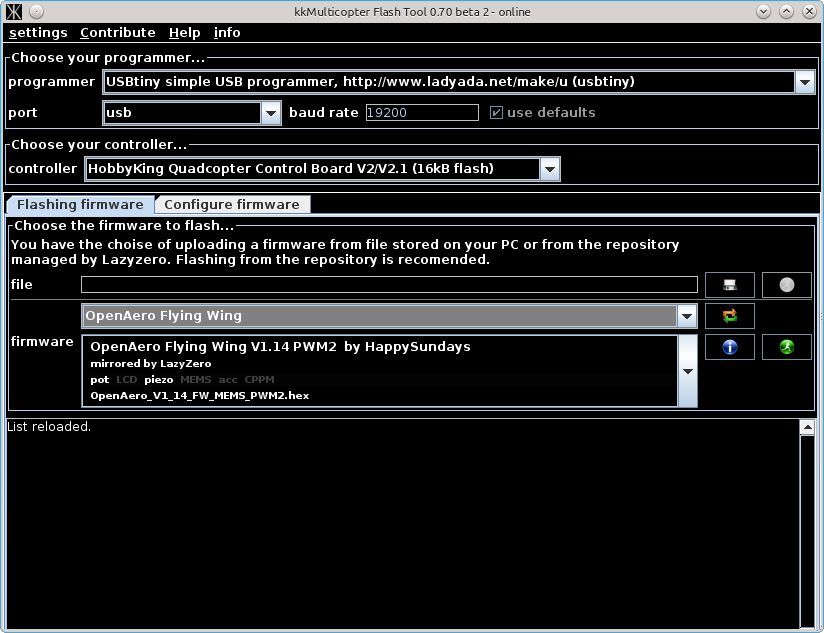Expand the OpenAero Flying Wing firmware dropdown
Screen dimensions: 824x633
(x=686, y=316)
